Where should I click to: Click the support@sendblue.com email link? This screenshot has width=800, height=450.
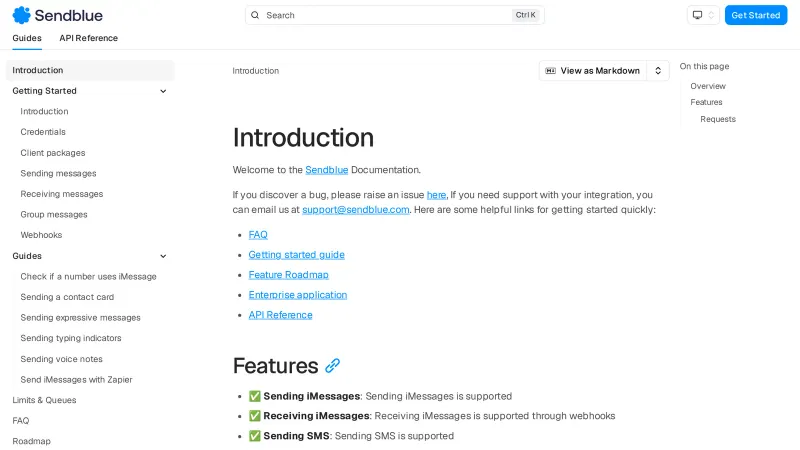(355, 210)
